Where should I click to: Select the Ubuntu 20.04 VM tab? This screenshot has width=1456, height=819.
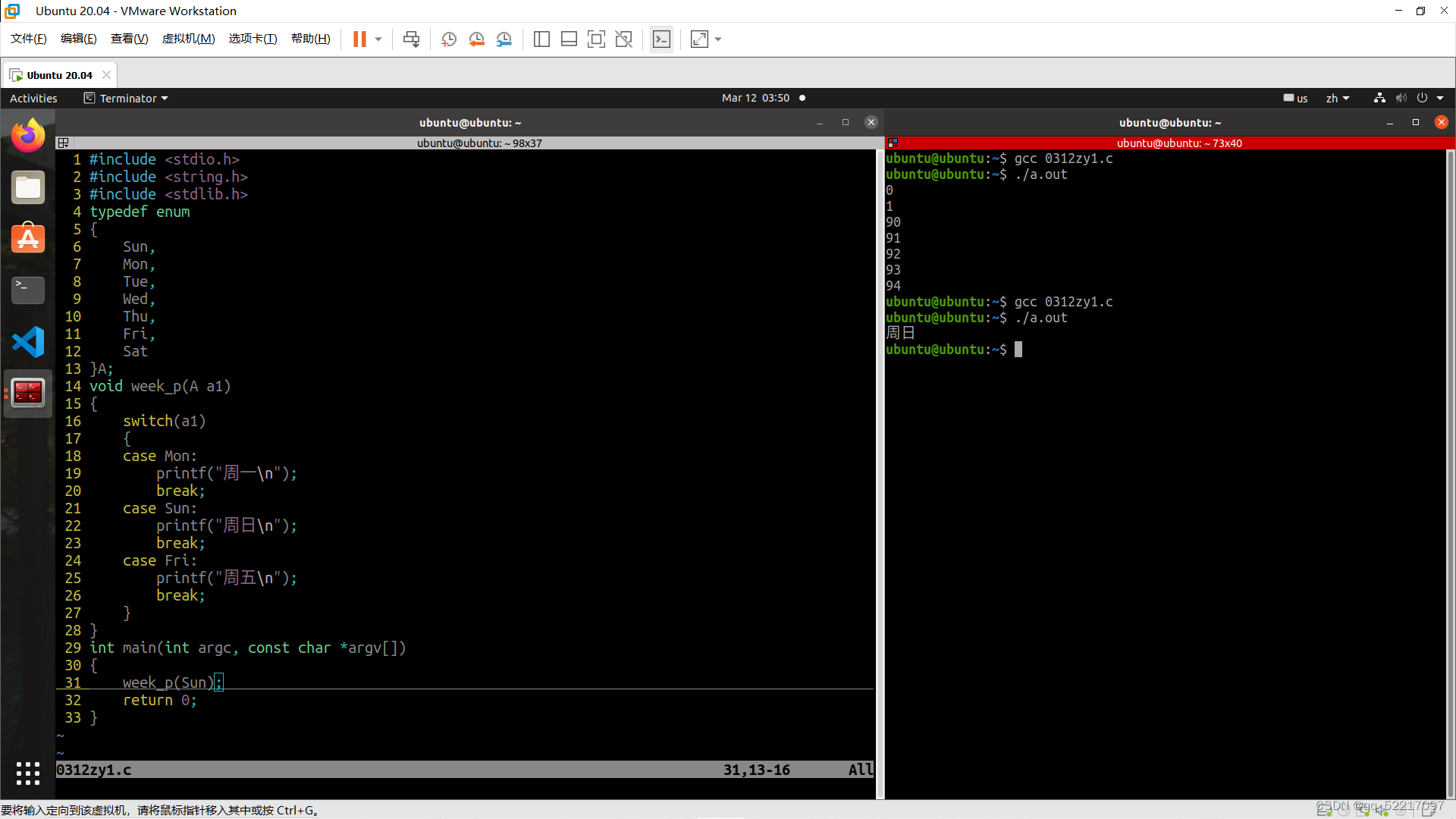[x=59, y=75]
